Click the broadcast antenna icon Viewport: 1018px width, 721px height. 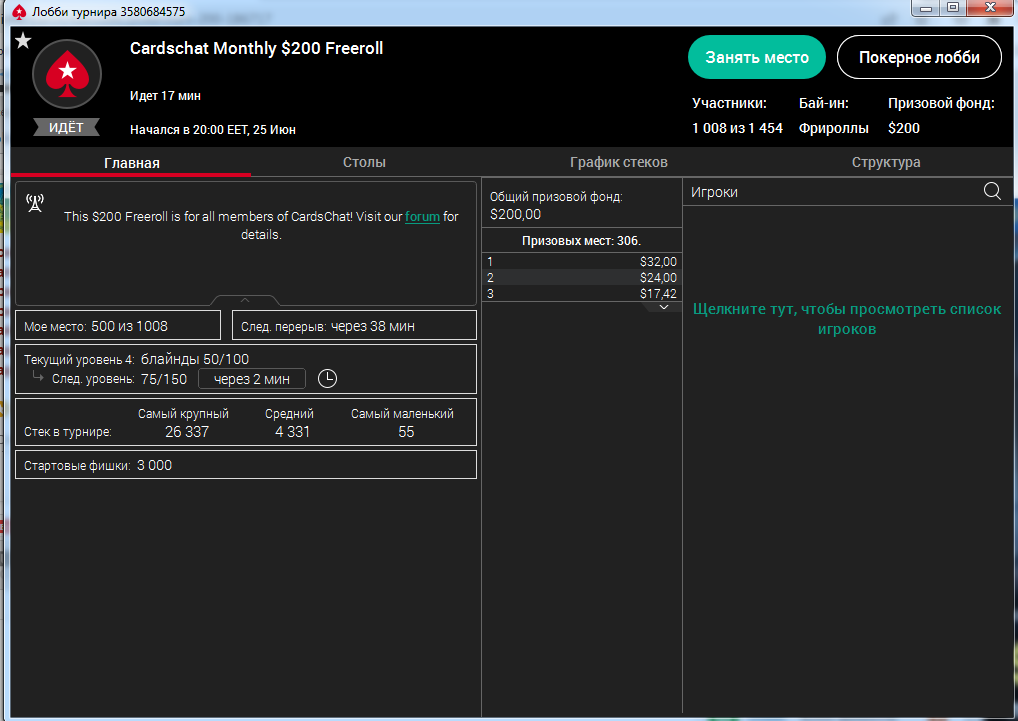[35, 203]
